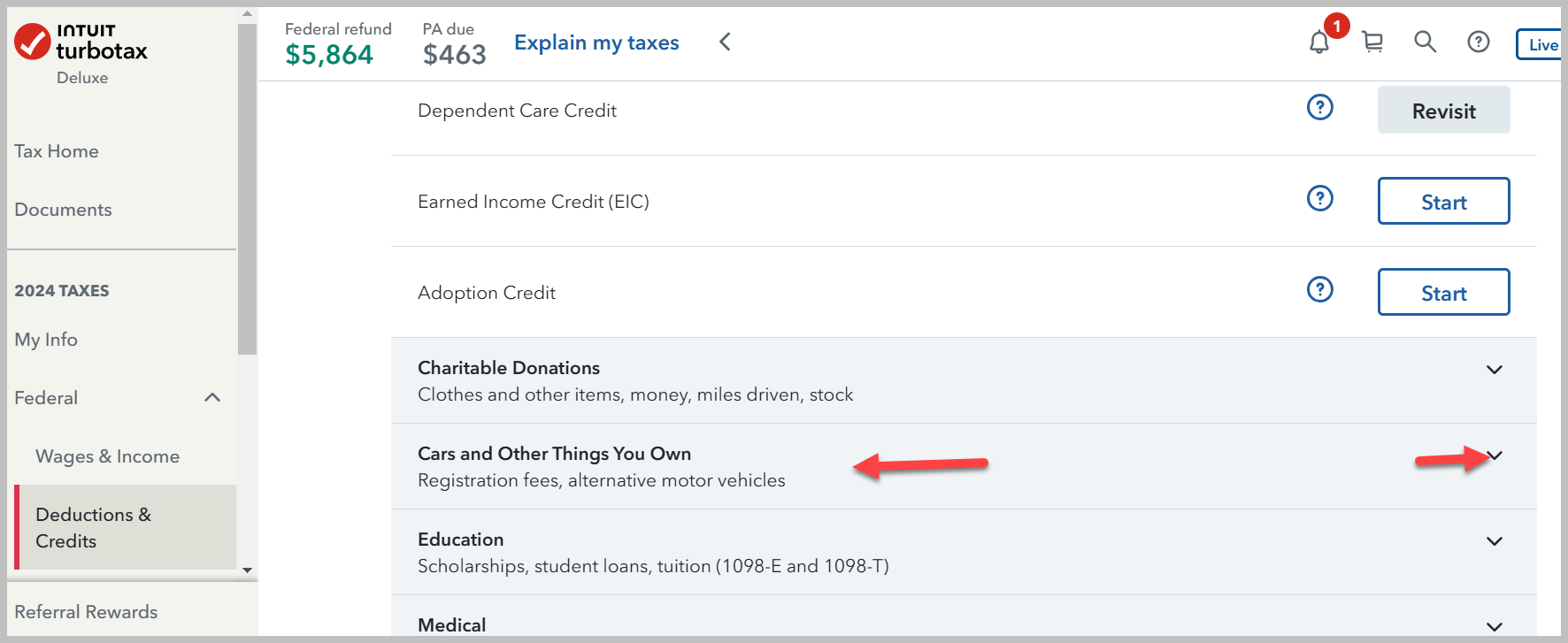Click the Medical heading text
The height and width of the screenshot is (643, 1568).
click(x=451, y=625)
